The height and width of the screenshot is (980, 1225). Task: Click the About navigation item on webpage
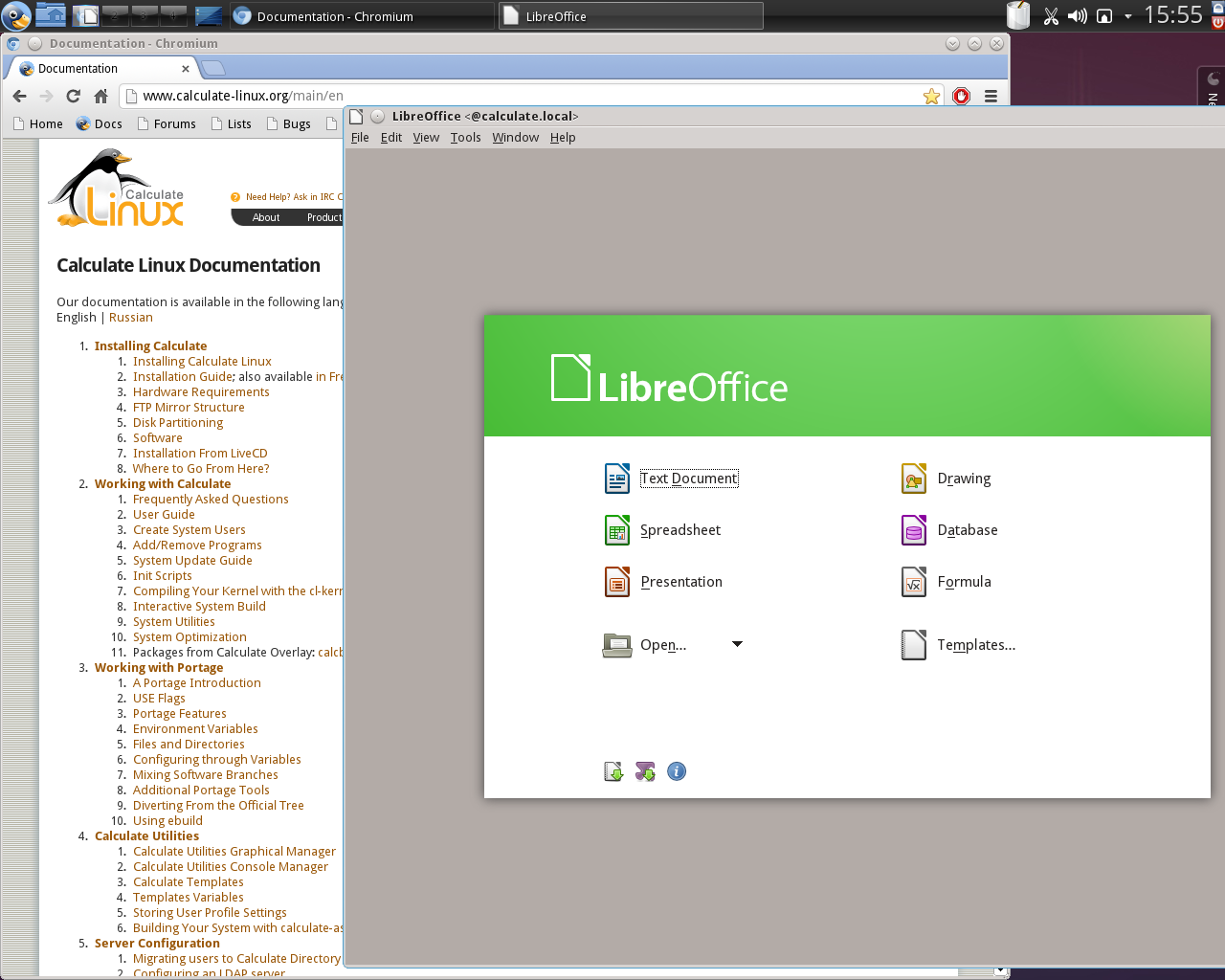pyautogui.click(x=266, y=218)
